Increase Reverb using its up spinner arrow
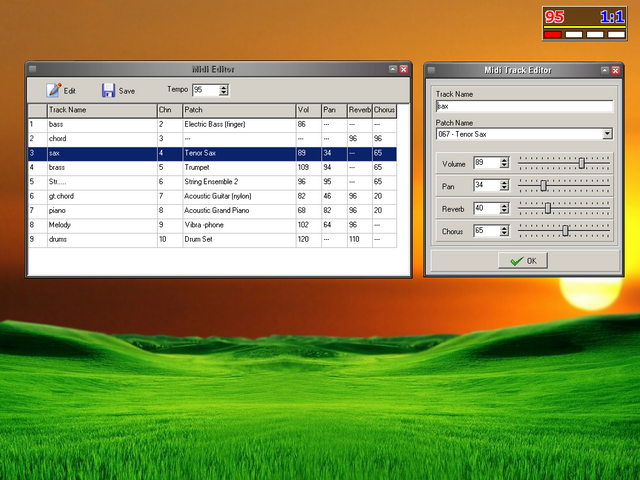 click(504, 205)
